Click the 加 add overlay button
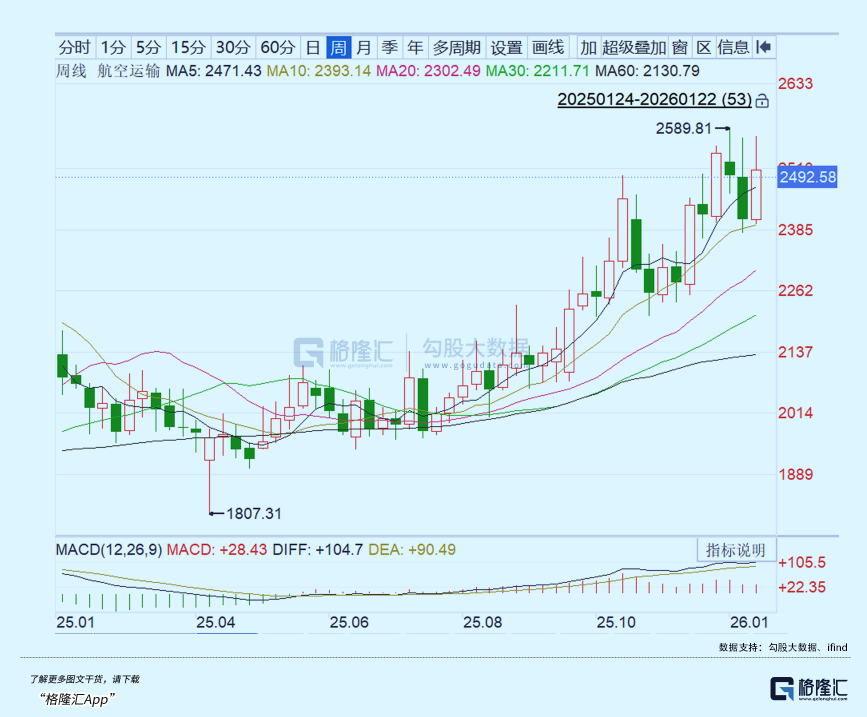 [588, 47]
